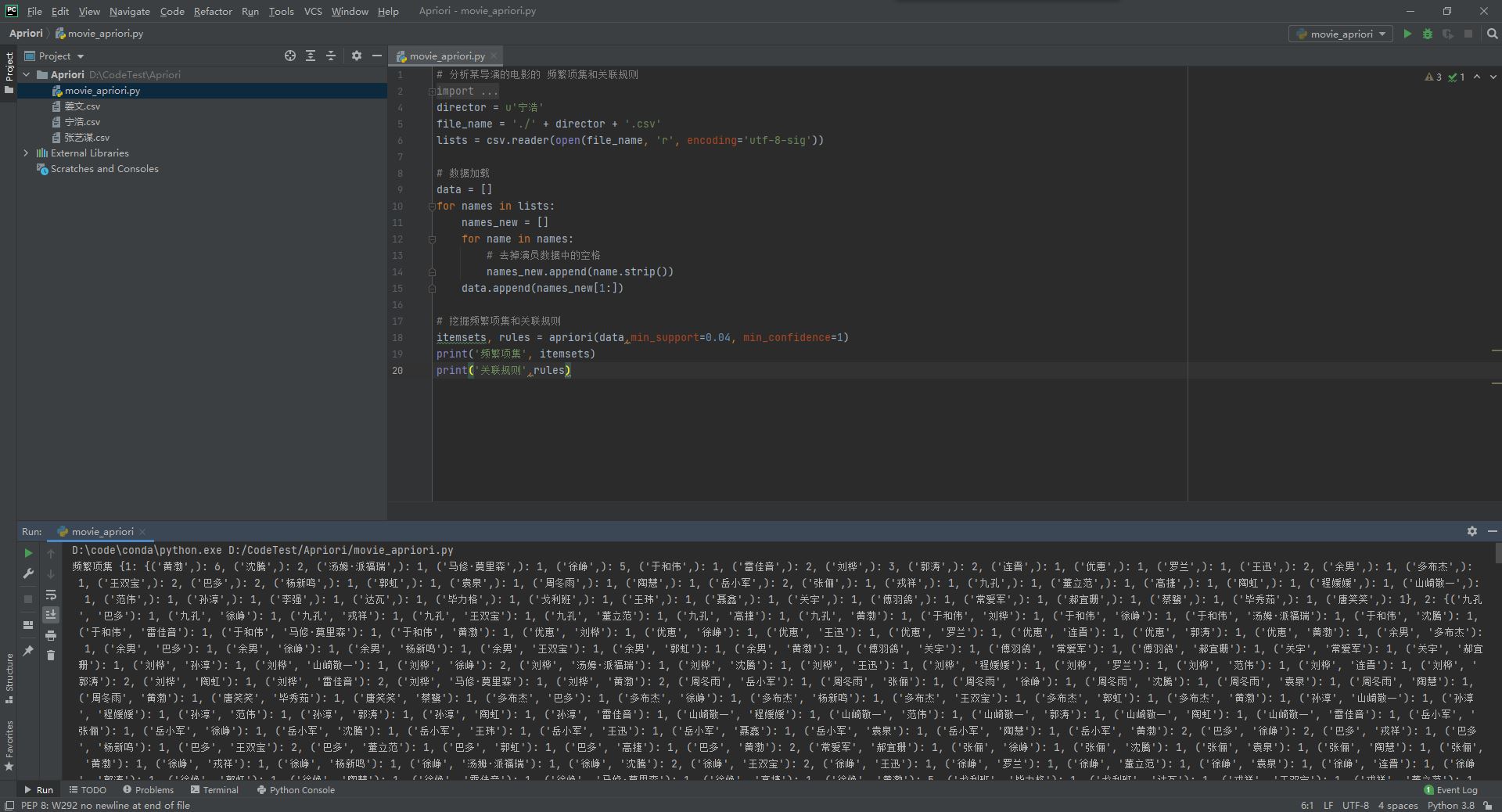The width and height of the screenshot is (1502, 812).
Task: Expand External Libraries tree node
Action: coord(26,153)
